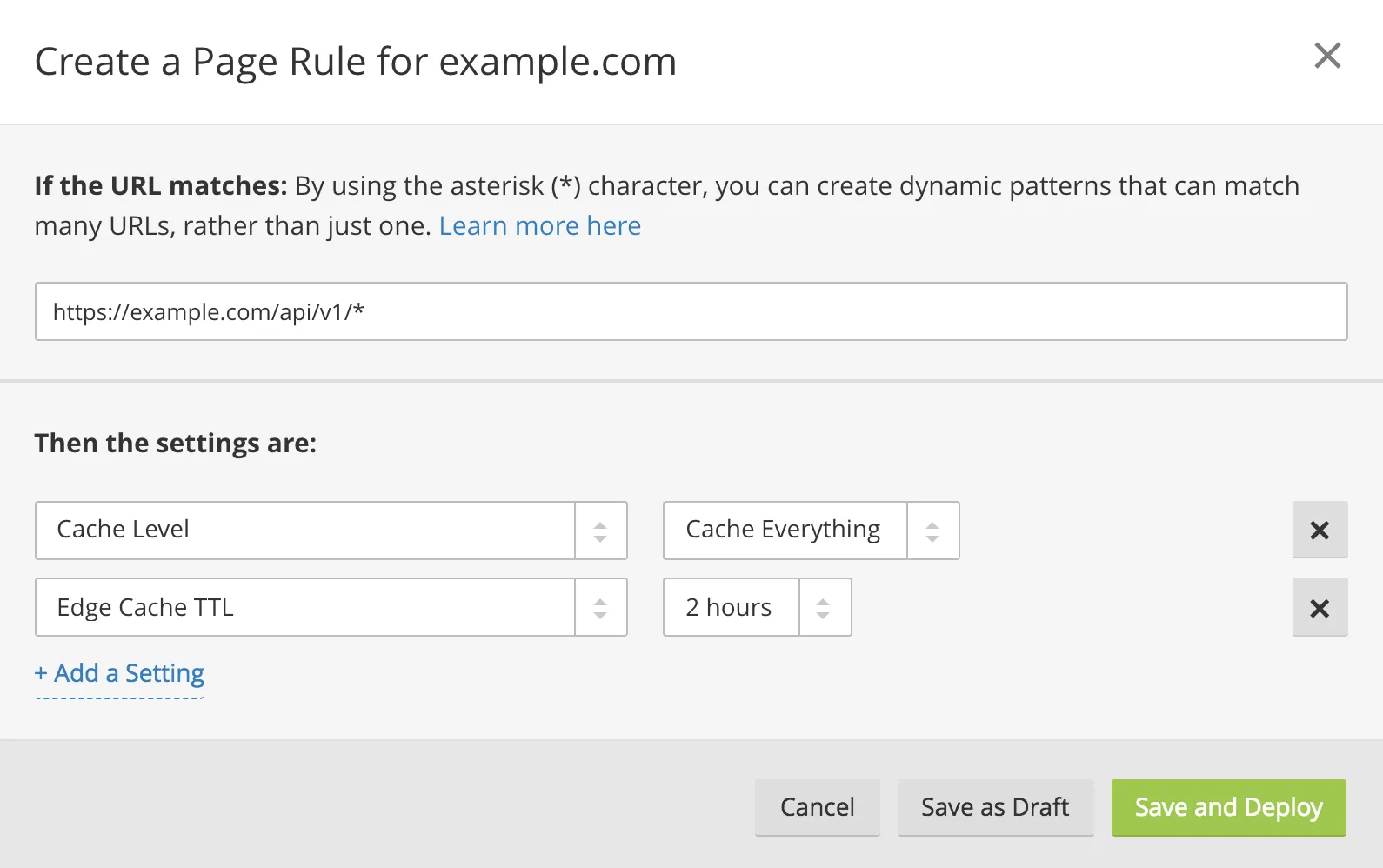Screen dimensions: 1383x868
Task: Click the dialog title for example.com
Action: coord(355,62)
